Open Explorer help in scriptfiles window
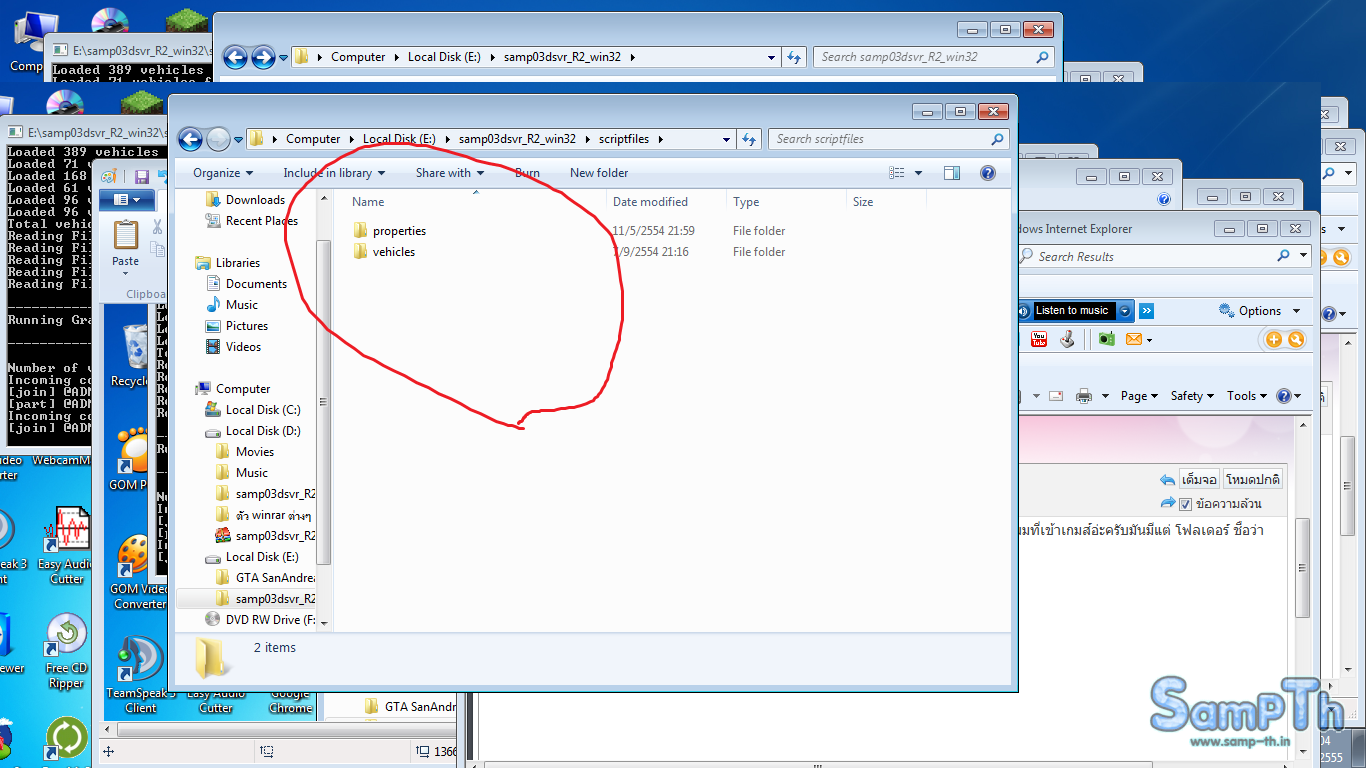The height and width of the screenshot is (768, 1366). point(988,173)
